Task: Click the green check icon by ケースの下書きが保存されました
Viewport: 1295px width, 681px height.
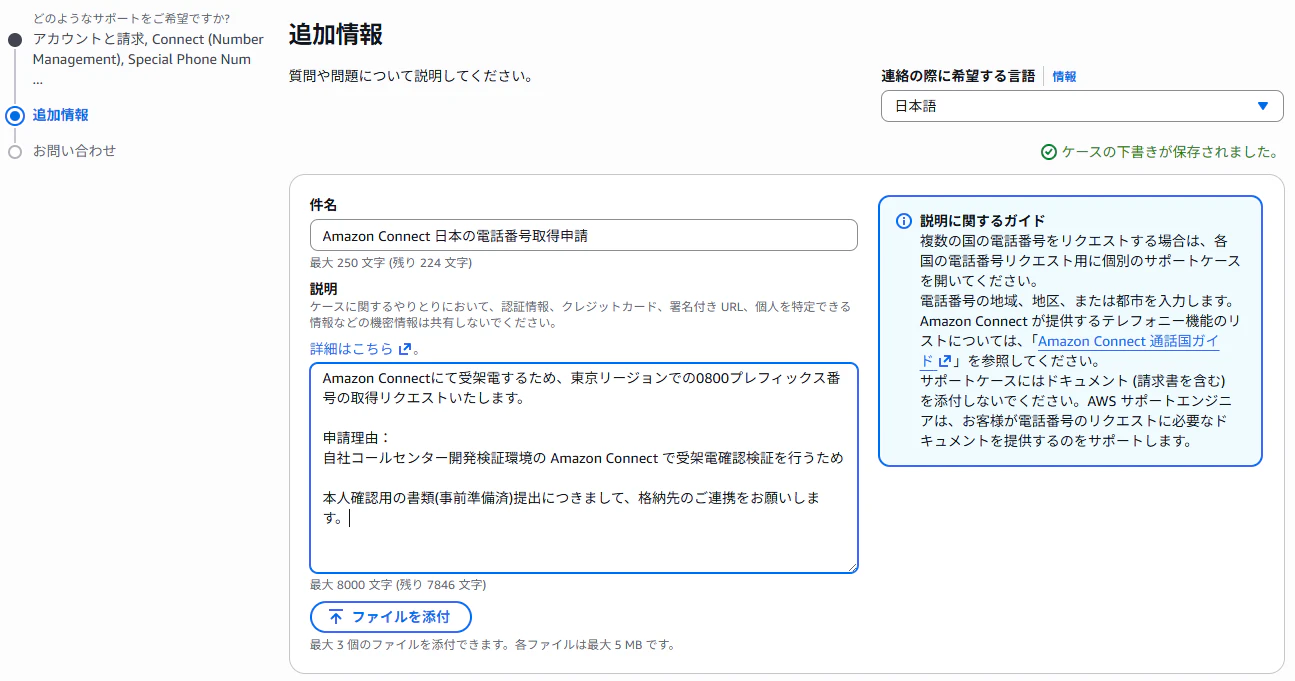Action: 1048,152
